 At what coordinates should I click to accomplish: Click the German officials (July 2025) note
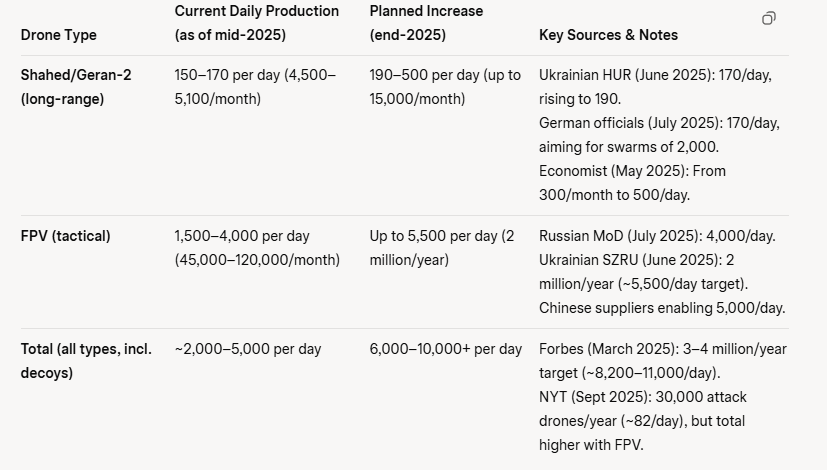coord(659,135)
